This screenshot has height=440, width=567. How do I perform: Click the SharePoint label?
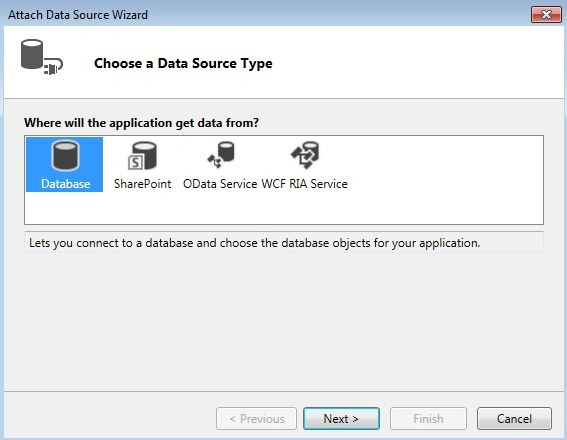(x=142, y=184)
